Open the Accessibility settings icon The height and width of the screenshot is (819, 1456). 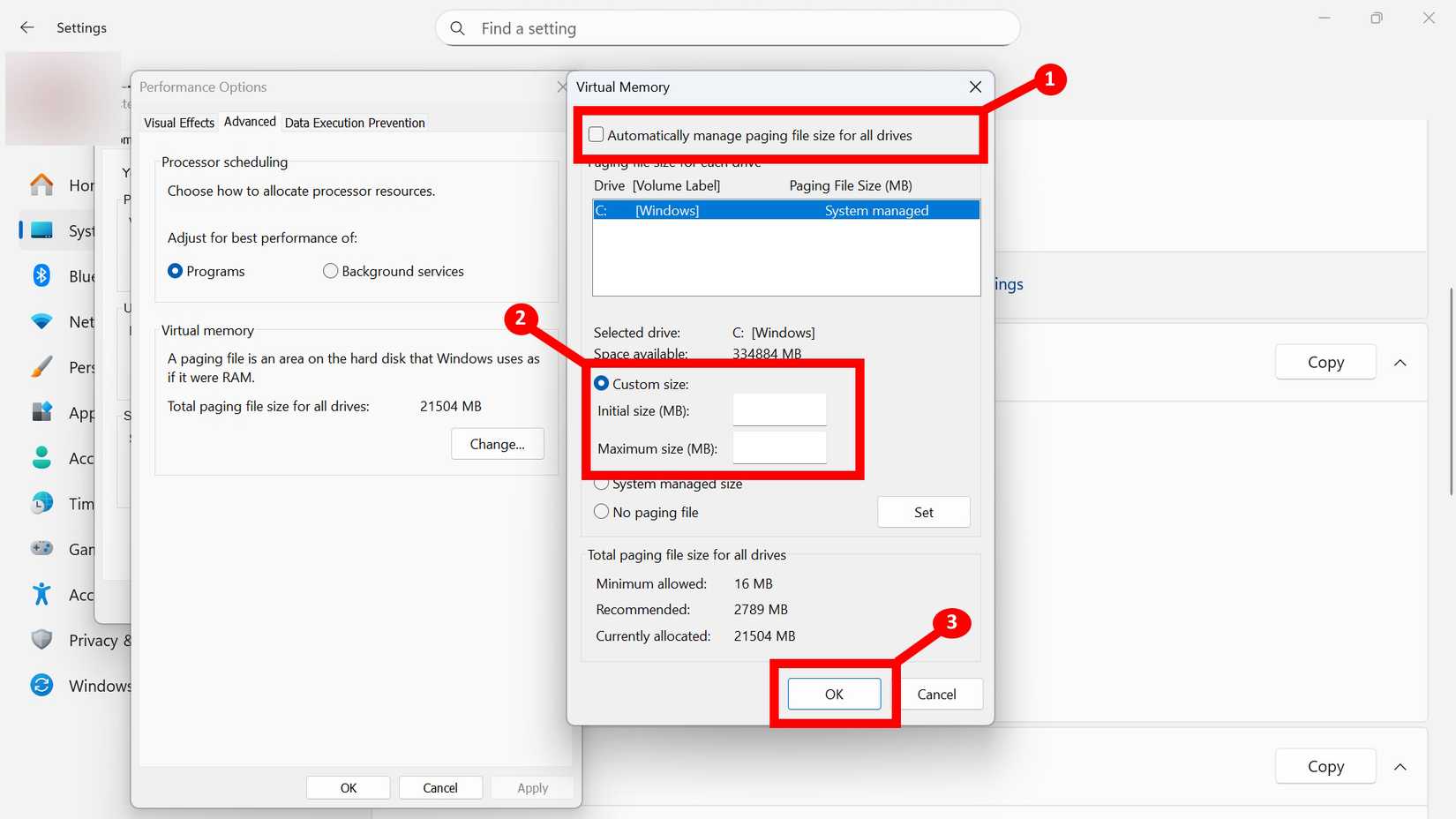41,594
